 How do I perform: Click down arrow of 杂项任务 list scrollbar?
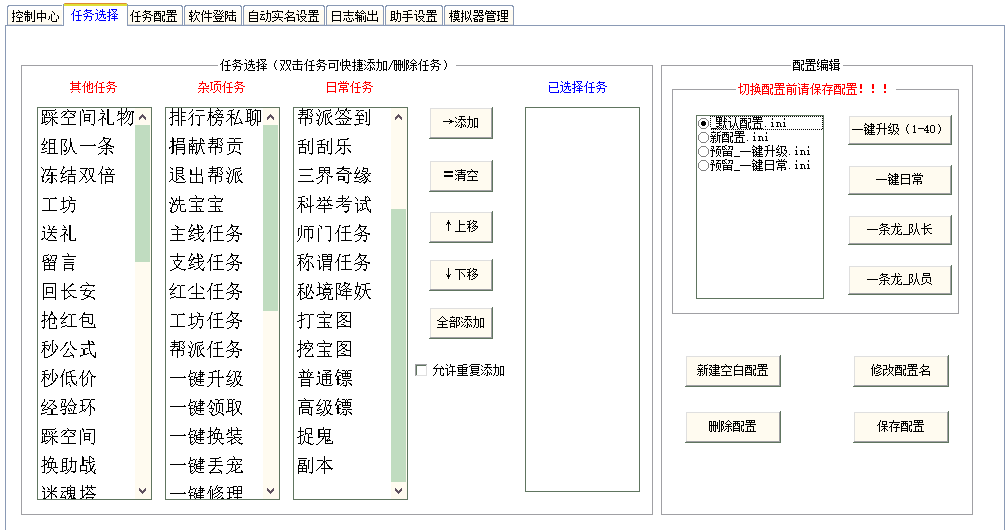tap(270, 490)
